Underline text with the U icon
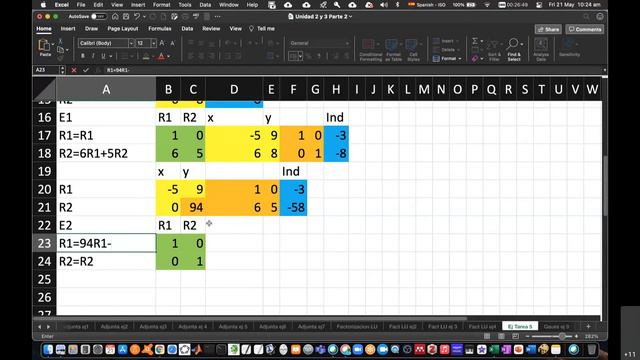The width and height of the screenshot is (640, 360). pyautogui.click(x=103, y=56)
